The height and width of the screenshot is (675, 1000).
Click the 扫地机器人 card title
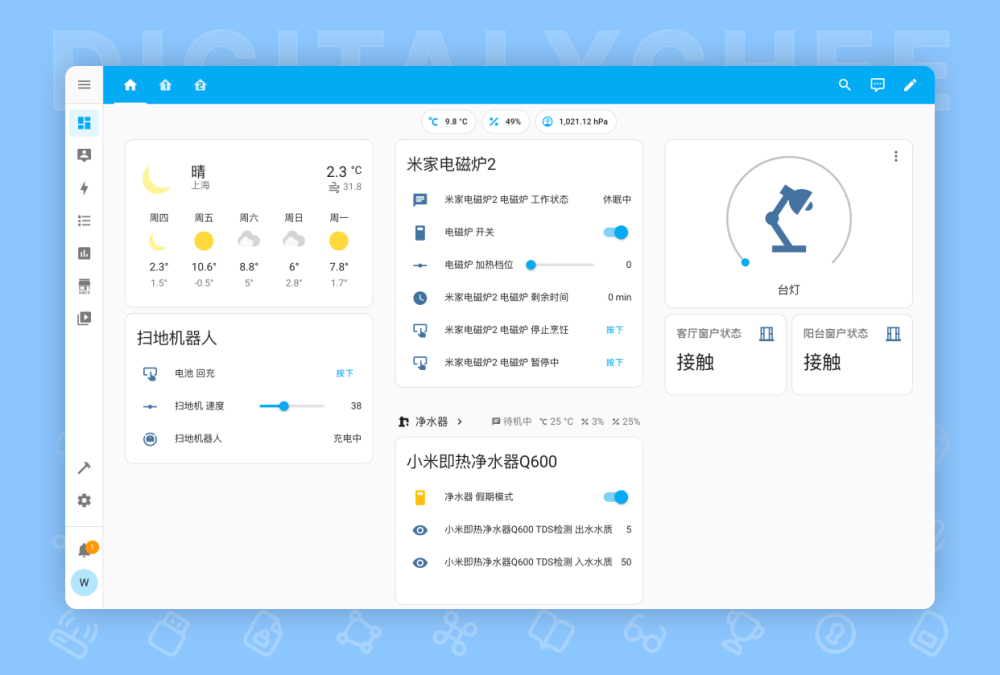[x=177, y=338]
